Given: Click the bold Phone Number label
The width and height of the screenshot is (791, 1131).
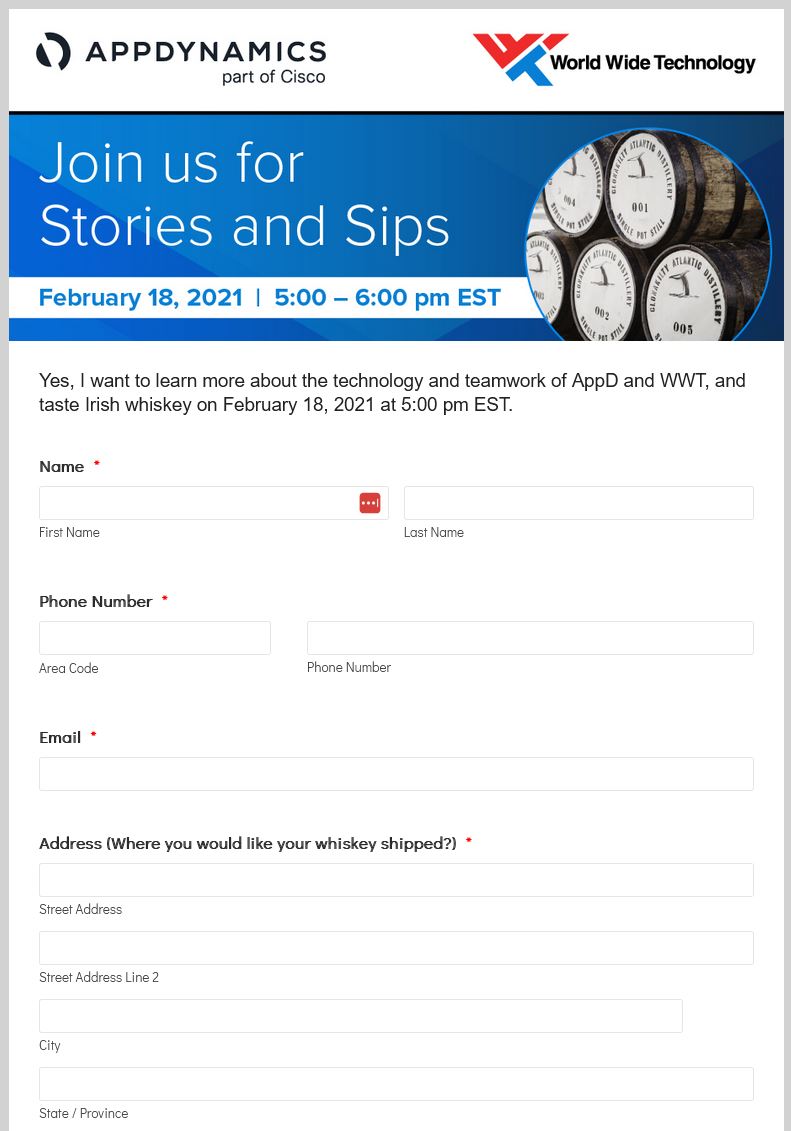Looking at the screenshot, I should coord(96,602).
